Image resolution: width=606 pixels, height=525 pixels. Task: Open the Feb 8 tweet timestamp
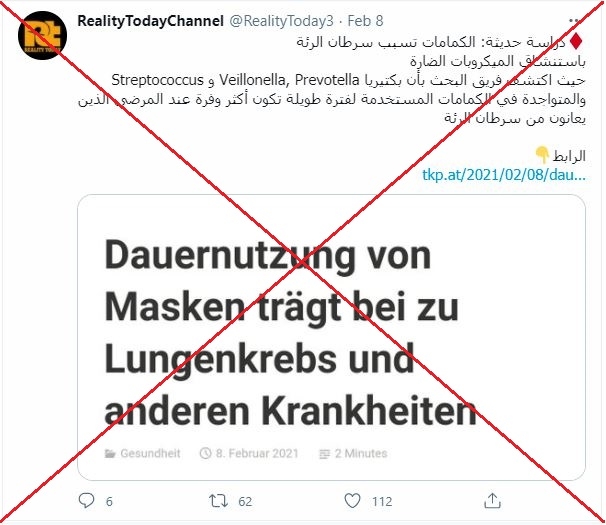pyautogui.click(x=365, y=21)
